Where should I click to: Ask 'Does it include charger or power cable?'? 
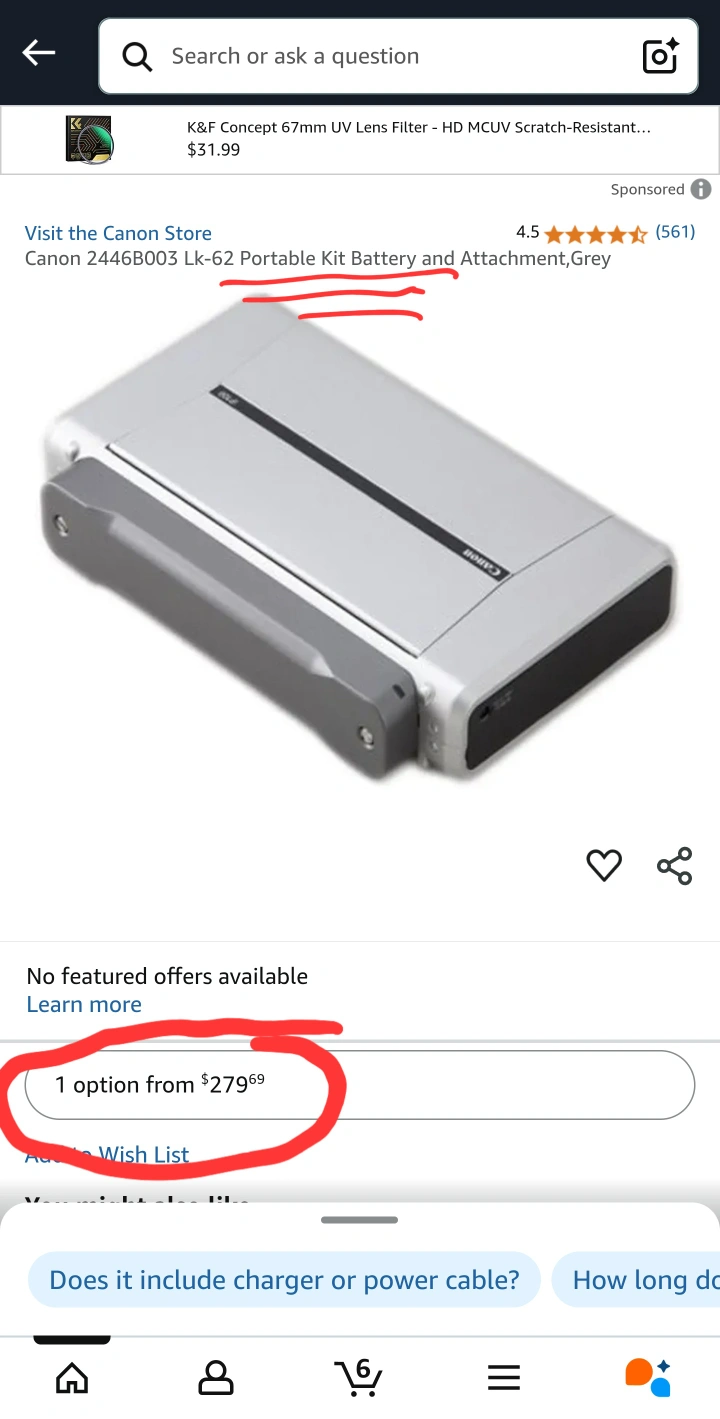pyautogui.click(x=284, y=1280)
